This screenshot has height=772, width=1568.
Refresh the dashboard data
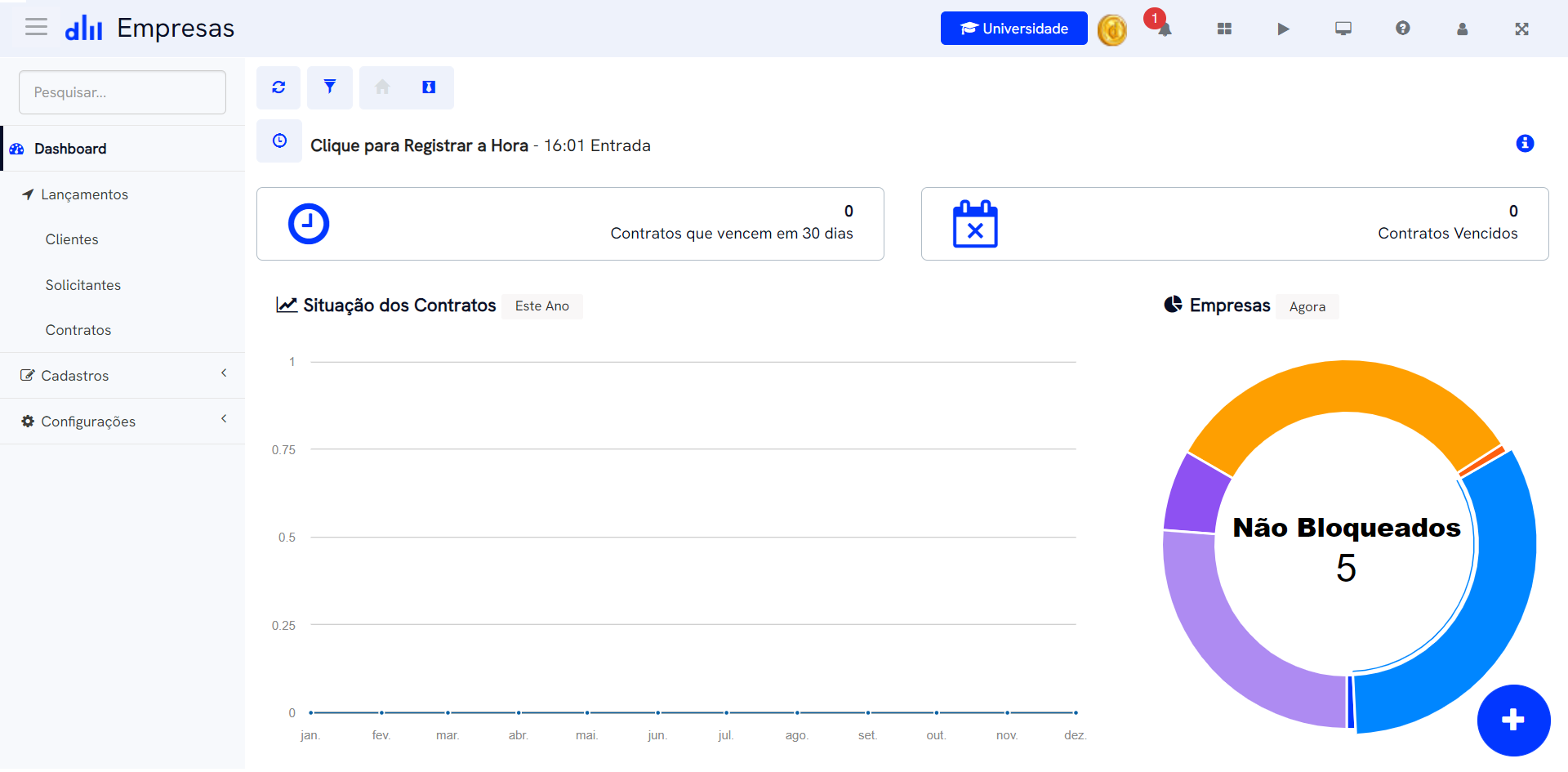pyautogui.click(x=278, y=87)
